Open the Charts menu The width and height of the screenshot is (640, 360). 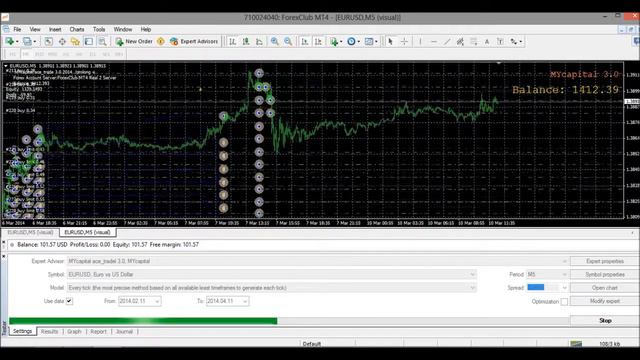(77, 29)
